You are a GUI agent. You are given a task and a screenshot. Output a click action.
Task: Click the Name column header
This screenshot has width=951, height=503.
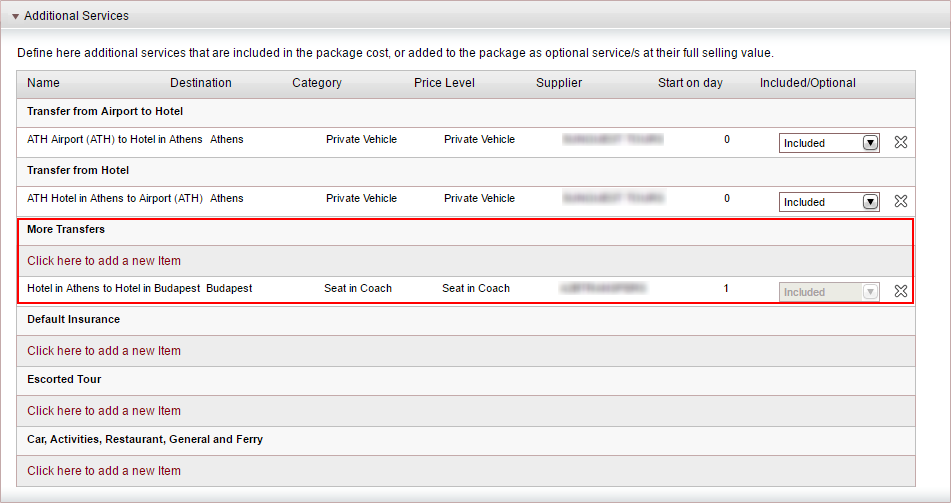point(43,83)
